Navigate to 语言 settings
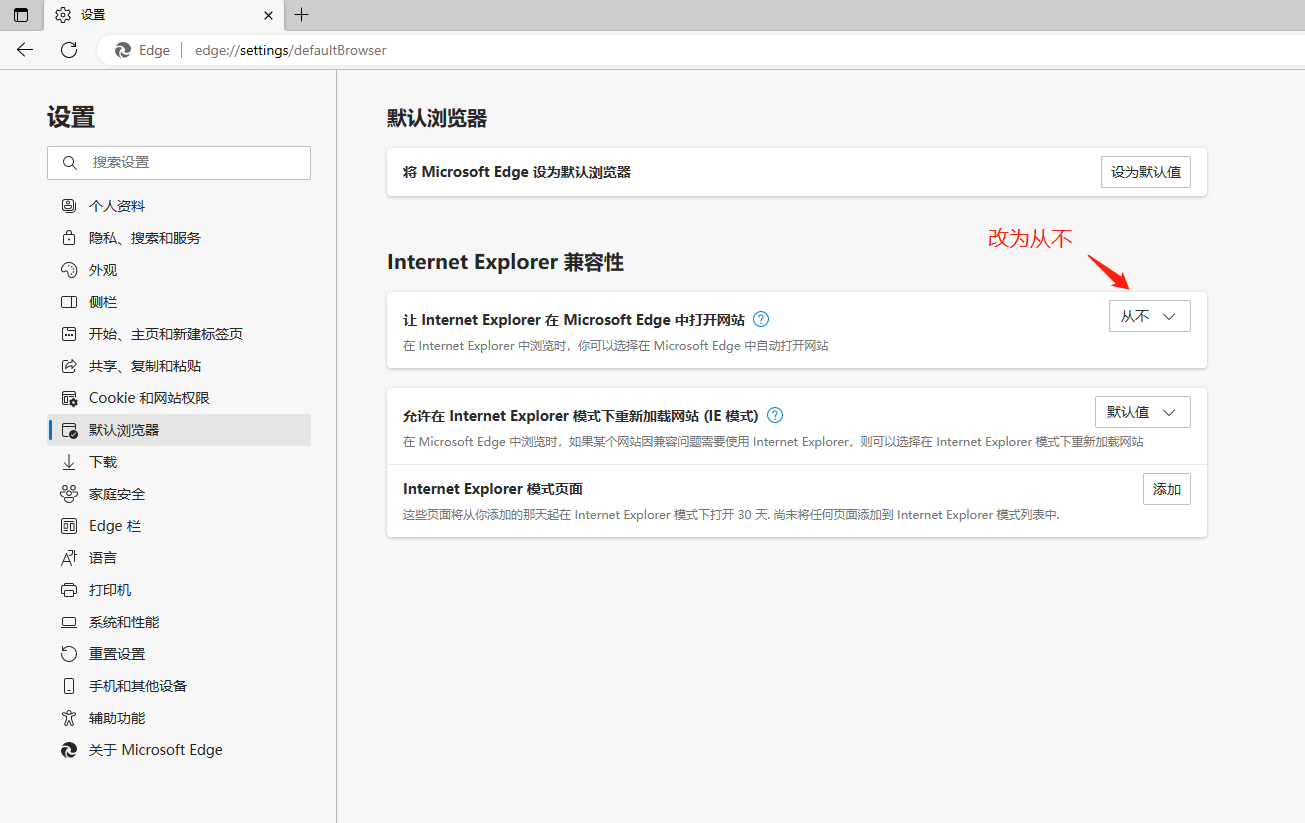The height and width of the screenshot is (823, 1305). click(179, 558)
